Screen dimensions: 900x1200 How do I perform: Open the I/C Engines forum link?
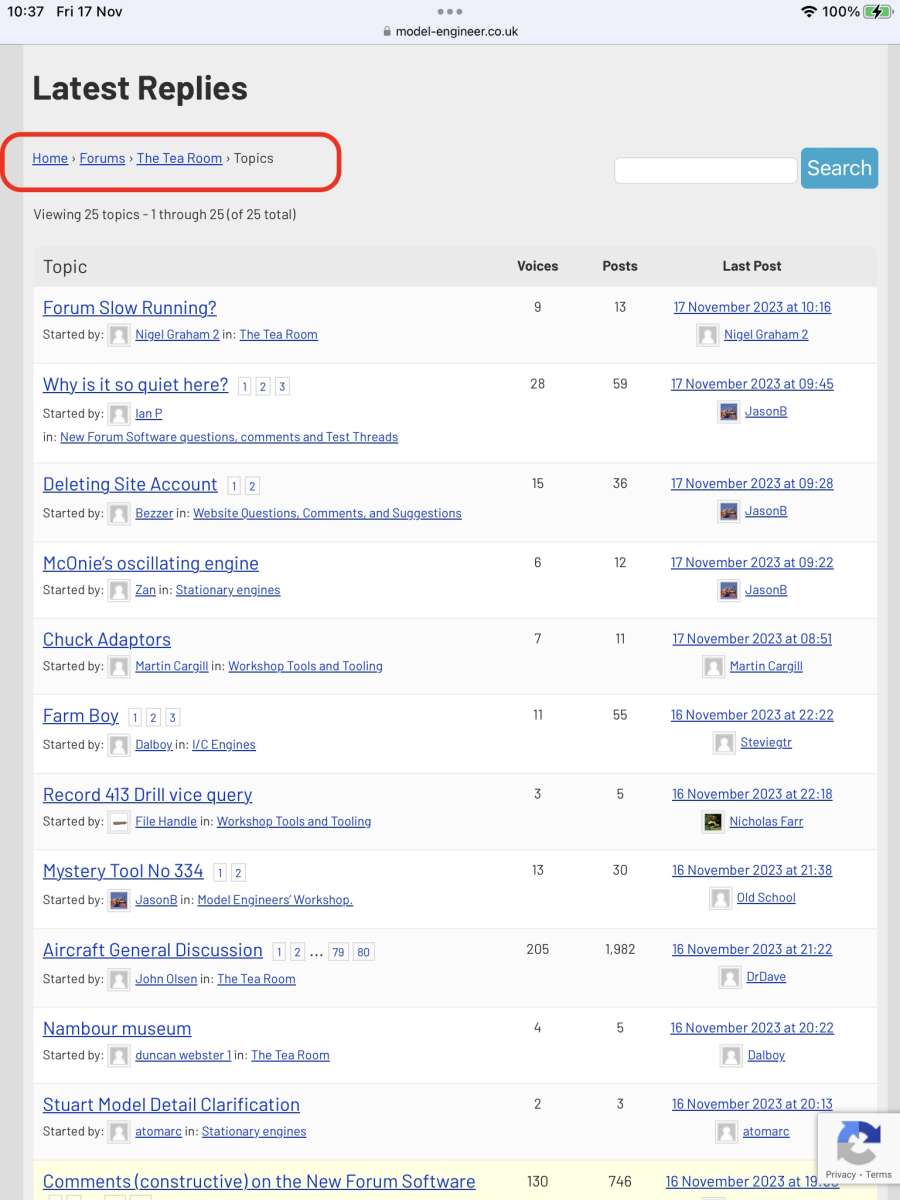click(x=224, y=745)
